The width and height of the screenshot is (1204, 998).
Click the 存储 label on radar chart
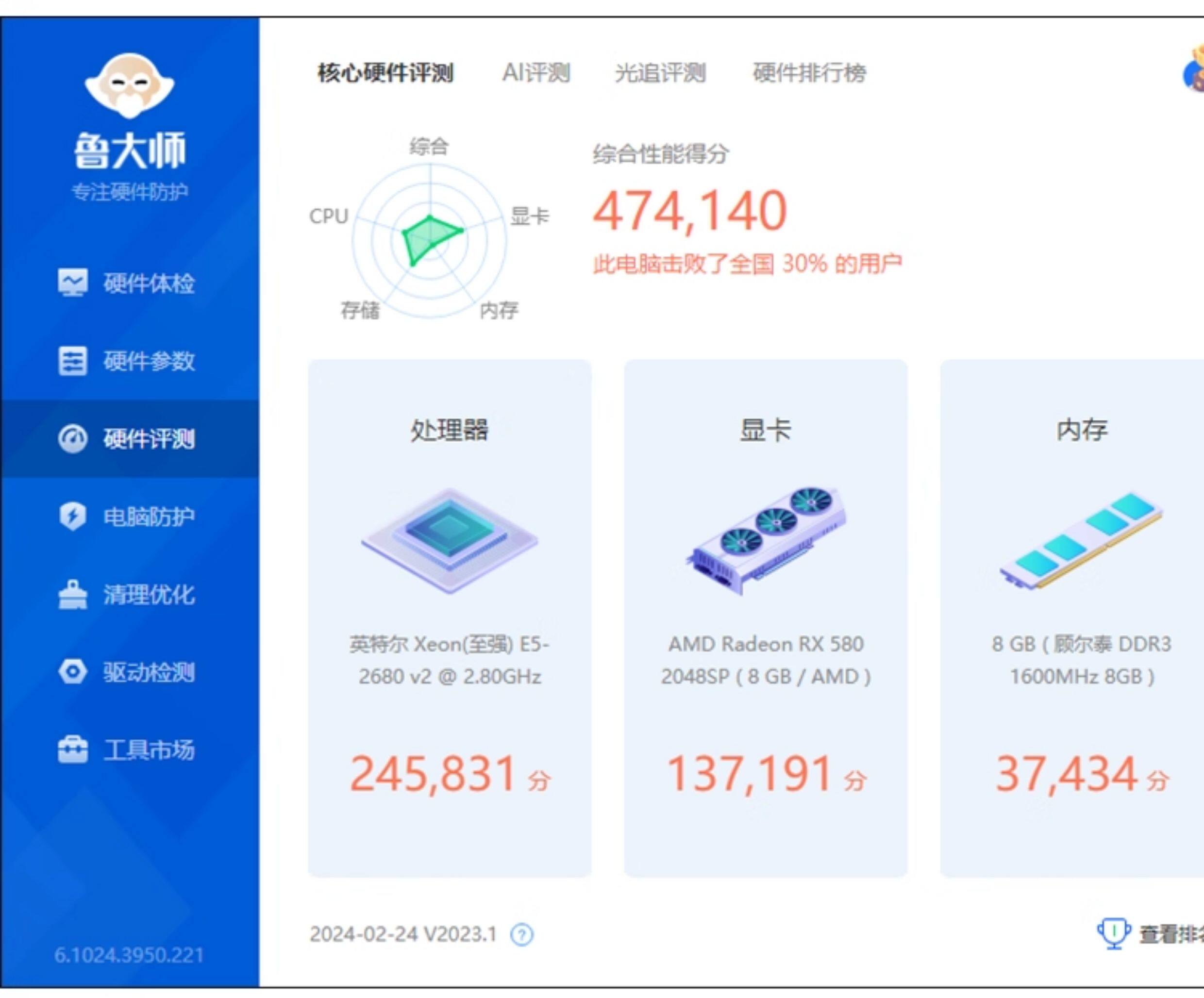tap(360, 310)
